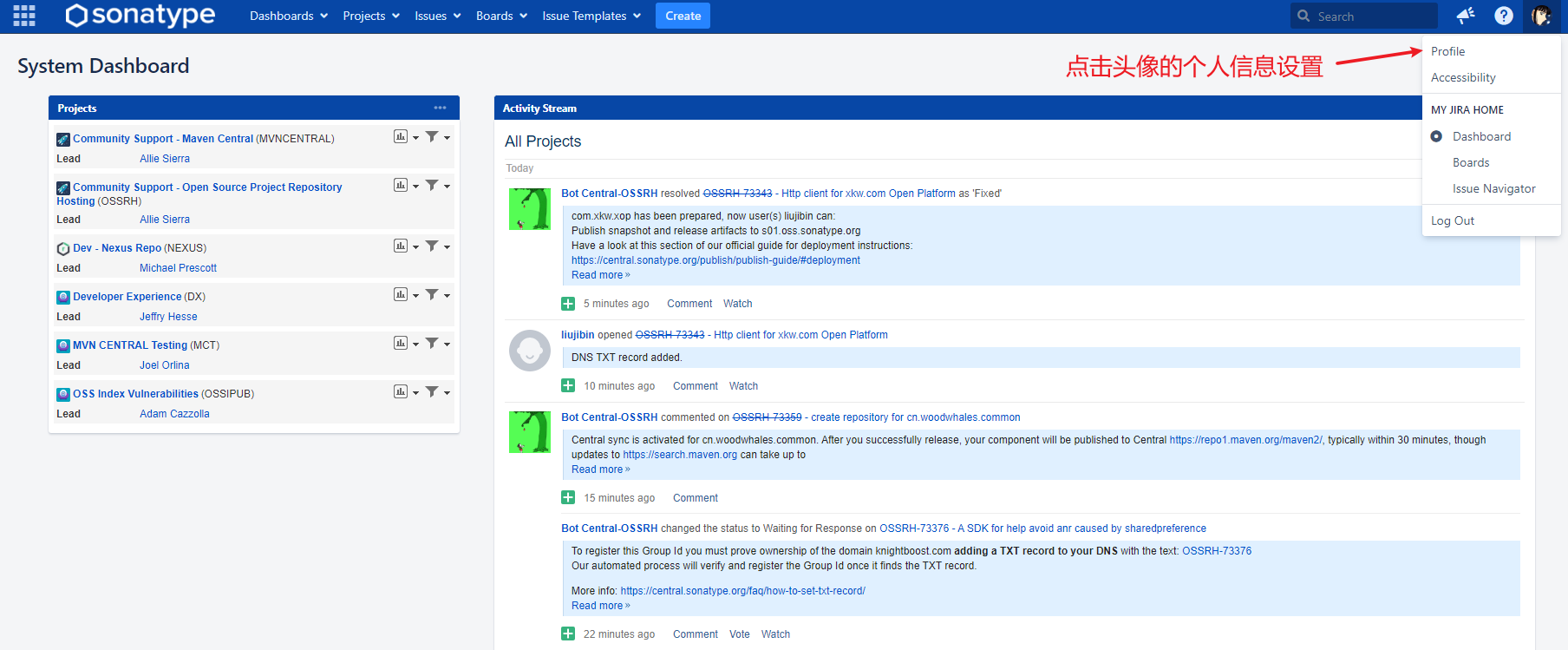Image resolution: width=1568 pixels, height=650 pixels.
Task: Select the Dashboard radio option
Action: [1436, 136]
